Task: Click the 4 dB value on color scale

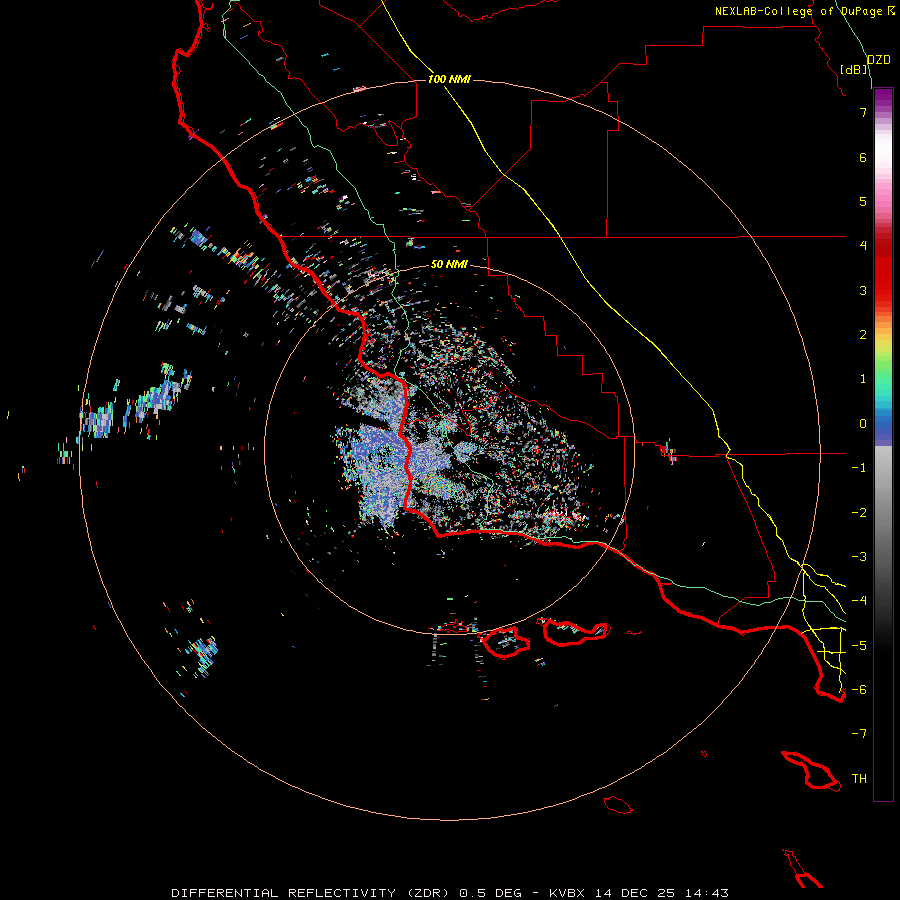Action: pos(863,246)
